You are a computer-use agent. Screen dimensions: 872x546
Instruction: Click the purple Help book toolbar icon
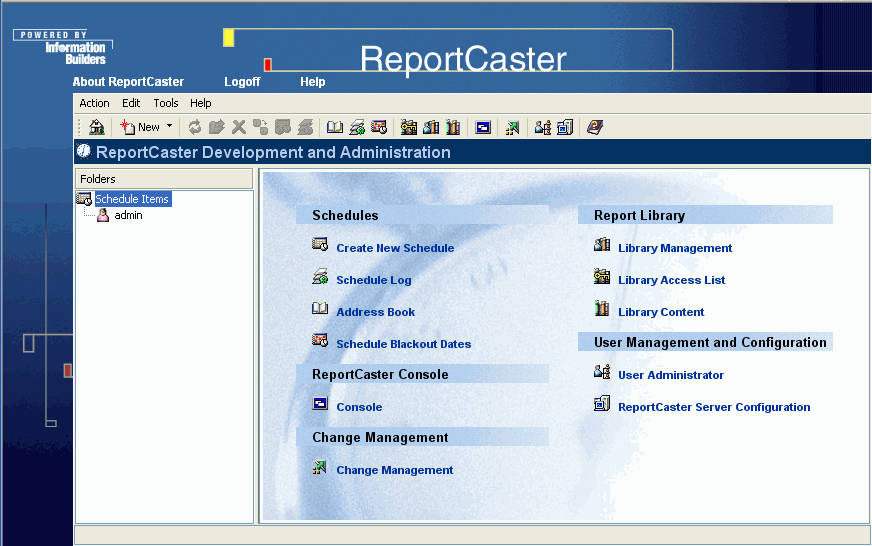594,127
